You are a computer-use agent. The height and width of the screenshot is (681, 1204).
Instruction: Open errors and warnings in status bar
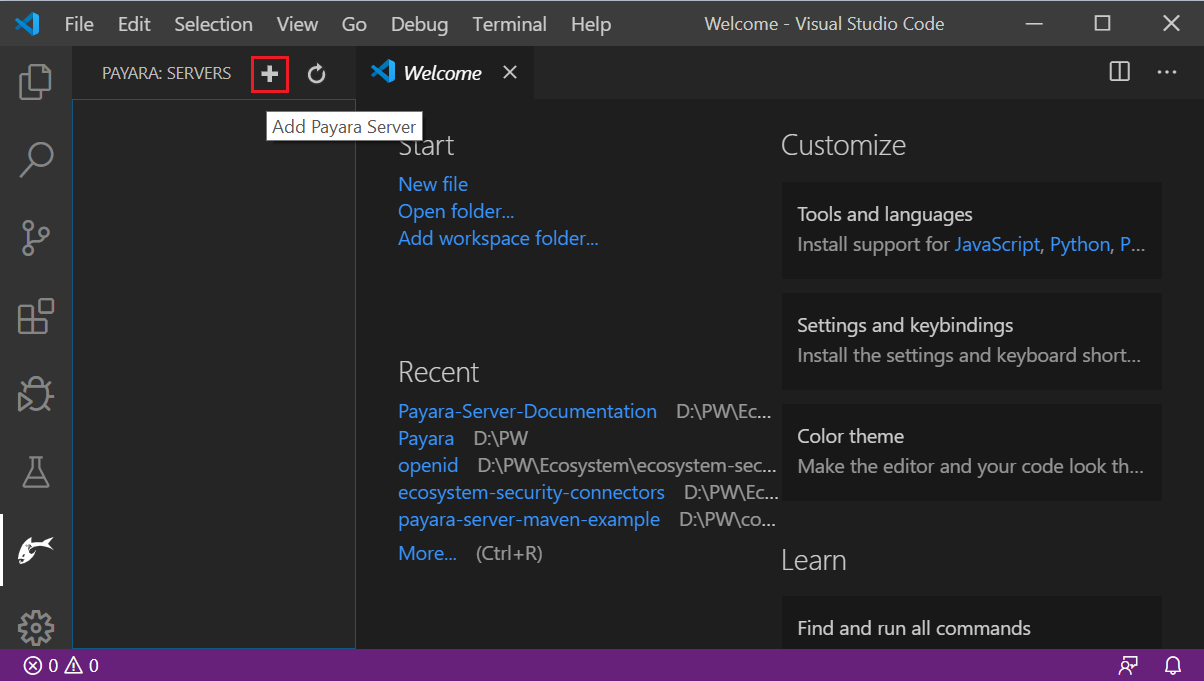pyautogui.click(x=61, y=665)
